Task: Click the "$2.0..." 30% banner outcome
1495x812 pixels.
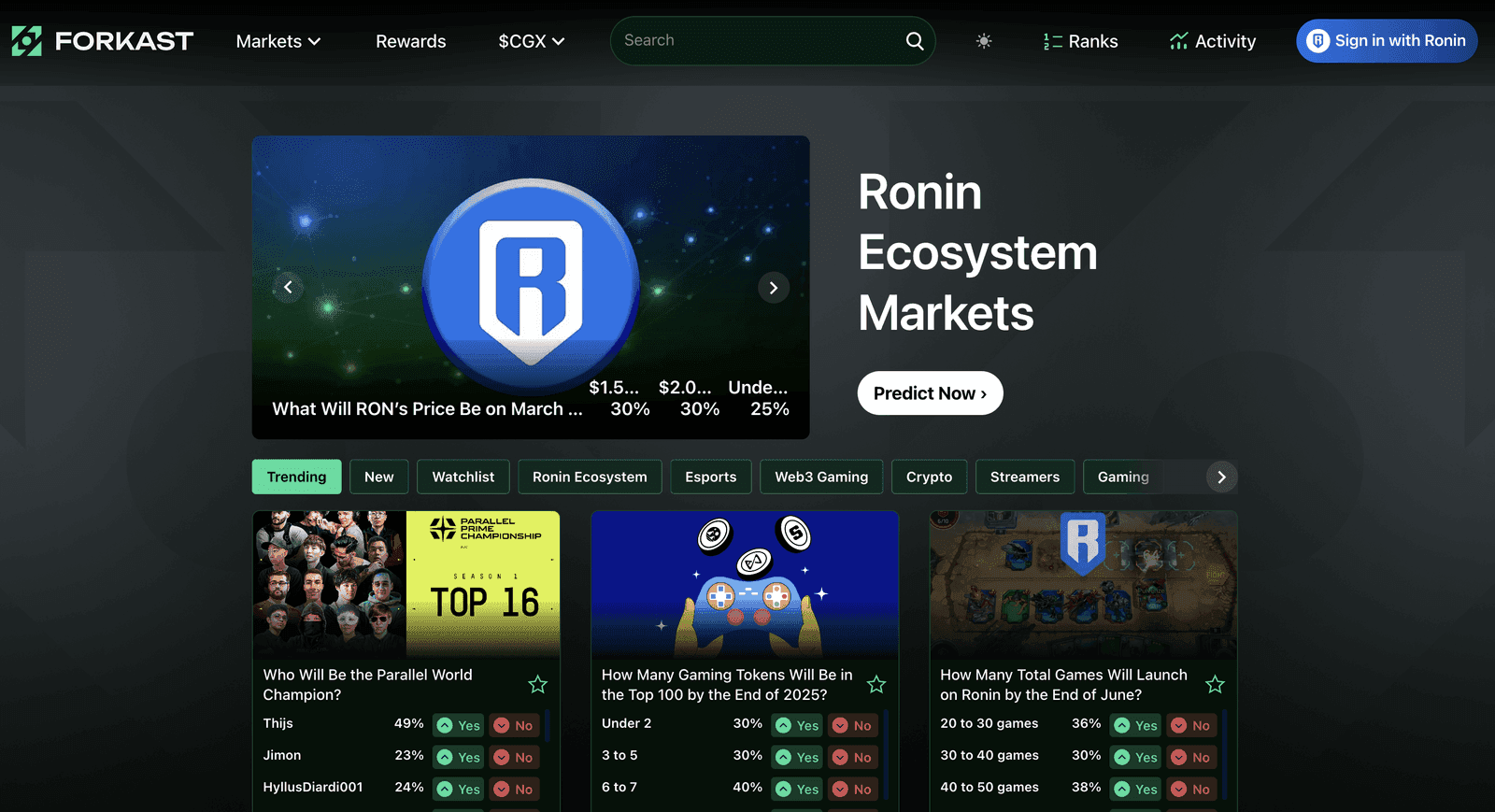Action: coord(691,398)
